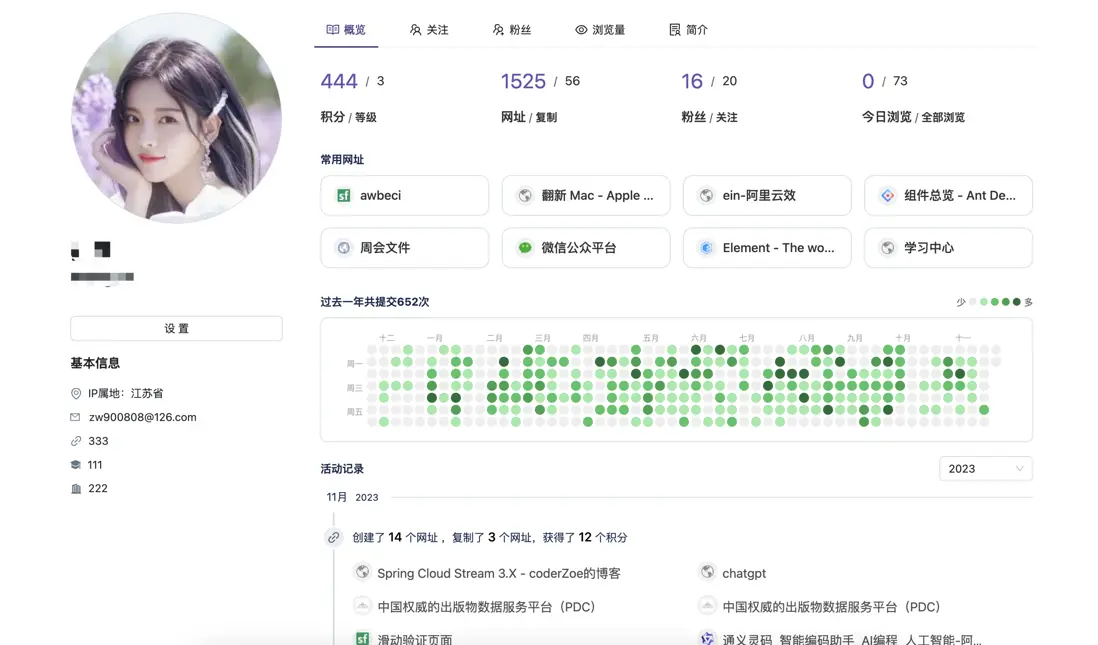Open 通义灵码 智能编码助手 activity link

point(852,639)
